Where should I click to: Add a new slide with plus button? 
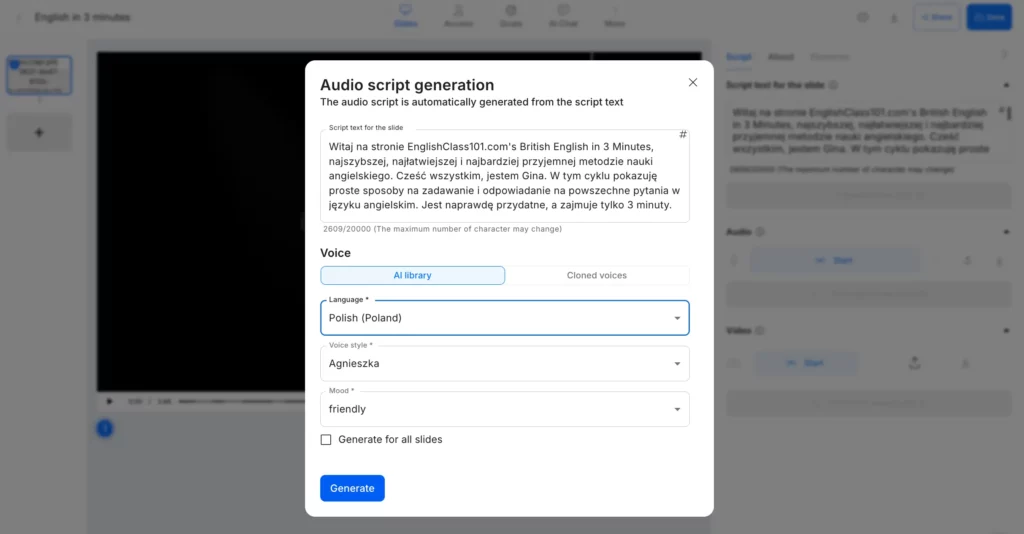point(39,133)
